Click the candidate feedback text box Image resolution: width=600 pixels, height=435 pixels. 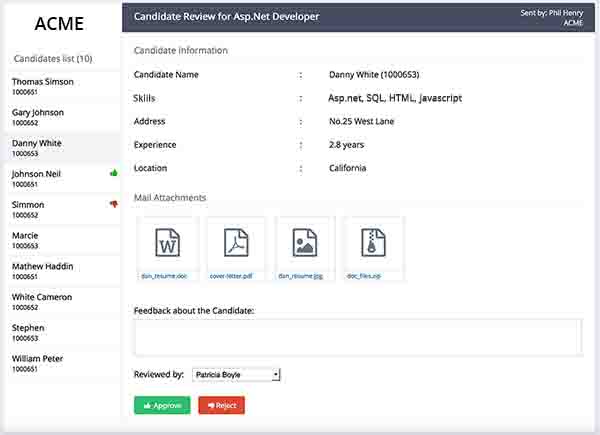pyautogui.click(x=357, y=337)
